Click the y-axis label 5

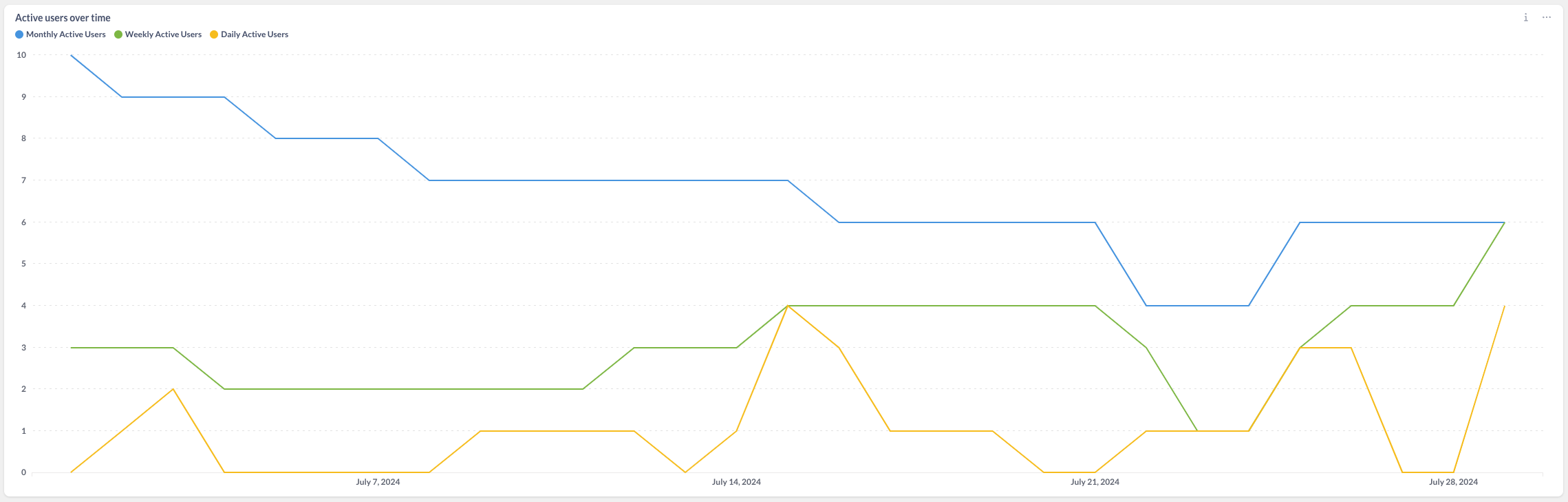pos(23,264)
